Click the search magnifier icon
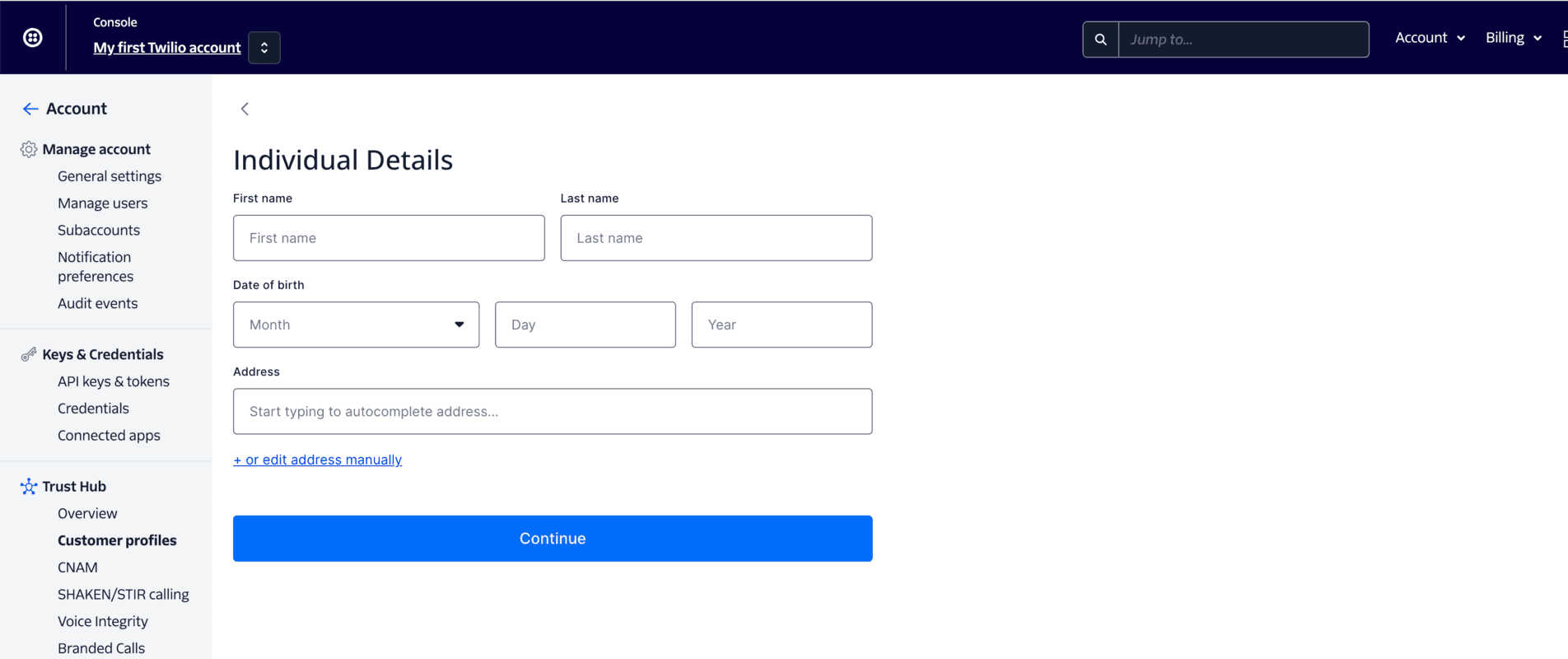Screen dimensions: 1568x659 1100,40
